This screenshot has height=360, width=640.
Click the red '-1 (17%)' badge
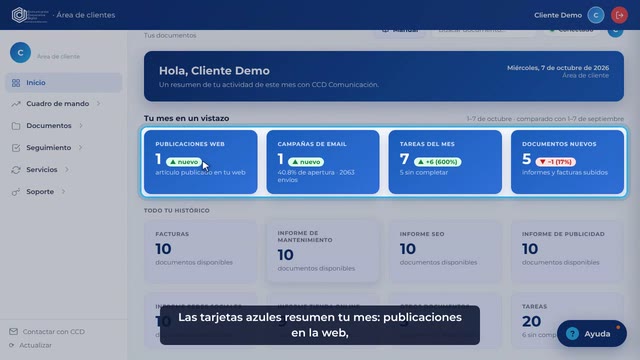556,162
